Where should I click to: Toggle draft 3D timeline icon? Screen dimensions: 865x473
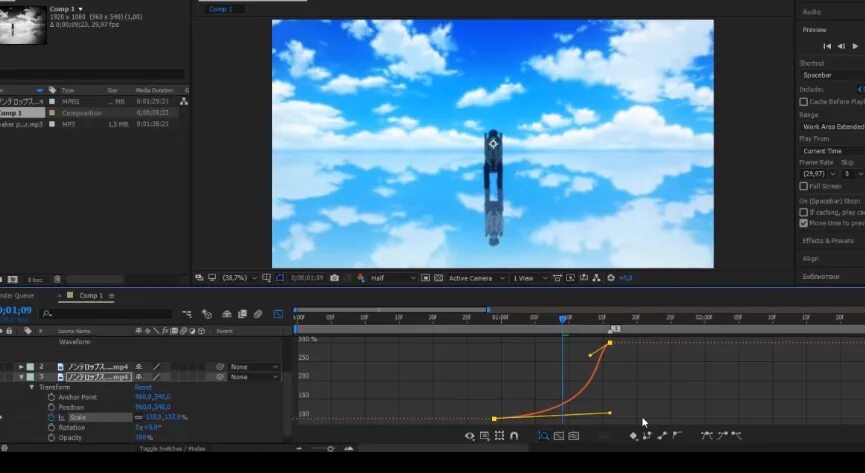click(207, 314)
